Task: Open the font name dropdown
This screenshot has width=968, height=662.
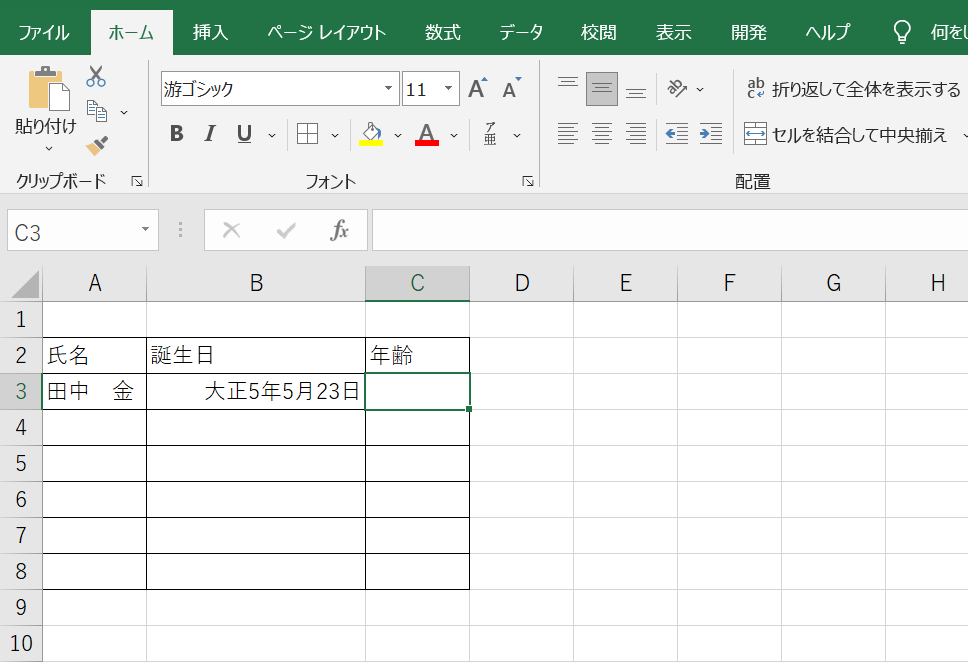Action: point(388,88)
